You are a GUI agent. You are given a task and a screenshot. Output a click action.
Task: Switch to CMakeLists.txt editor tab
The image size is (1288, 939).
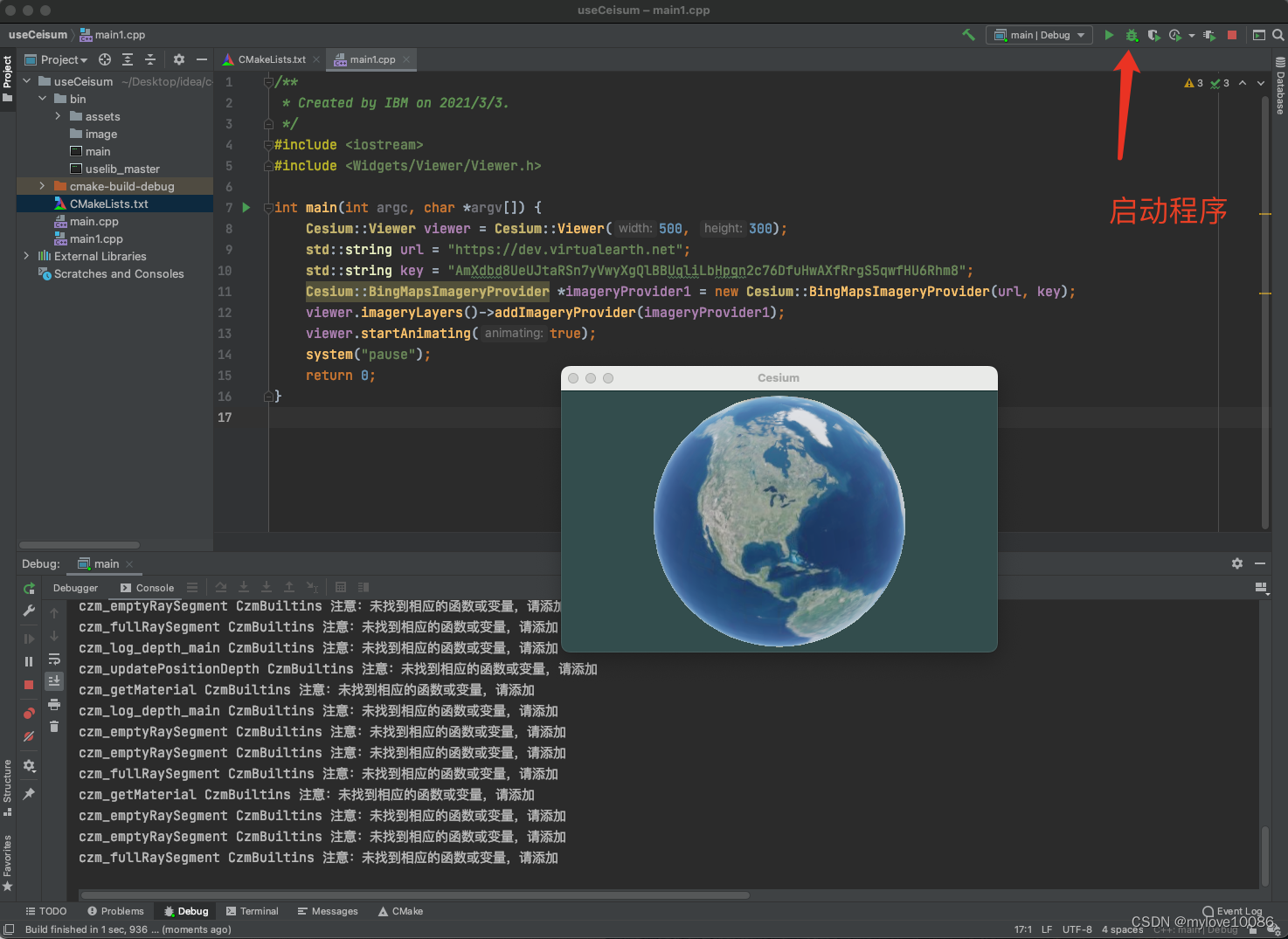tap(271, 59)
